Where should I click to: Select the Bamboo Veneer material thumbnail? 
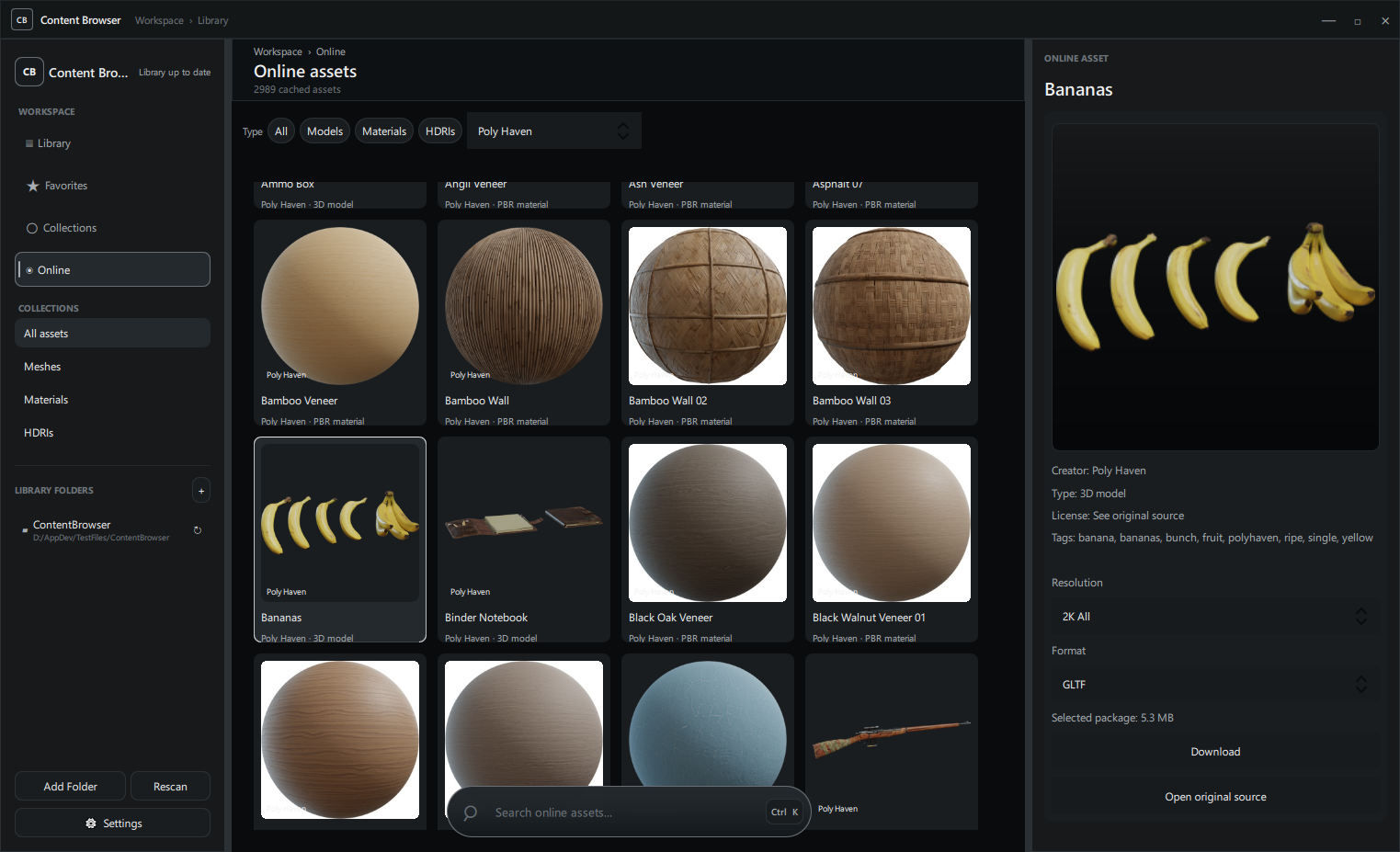point(340,306)
